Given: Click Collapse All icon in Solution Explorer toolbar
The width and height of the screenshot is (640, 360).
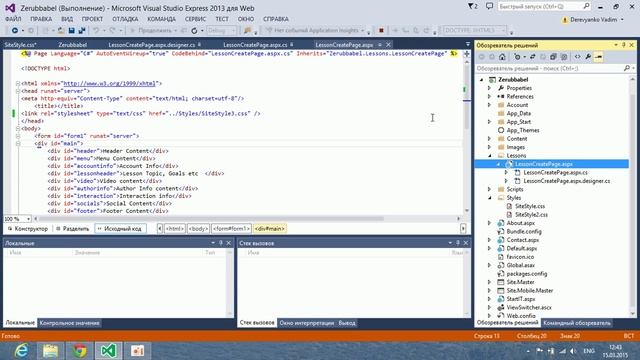Looking at the screenshot, I should click(553, 57).
